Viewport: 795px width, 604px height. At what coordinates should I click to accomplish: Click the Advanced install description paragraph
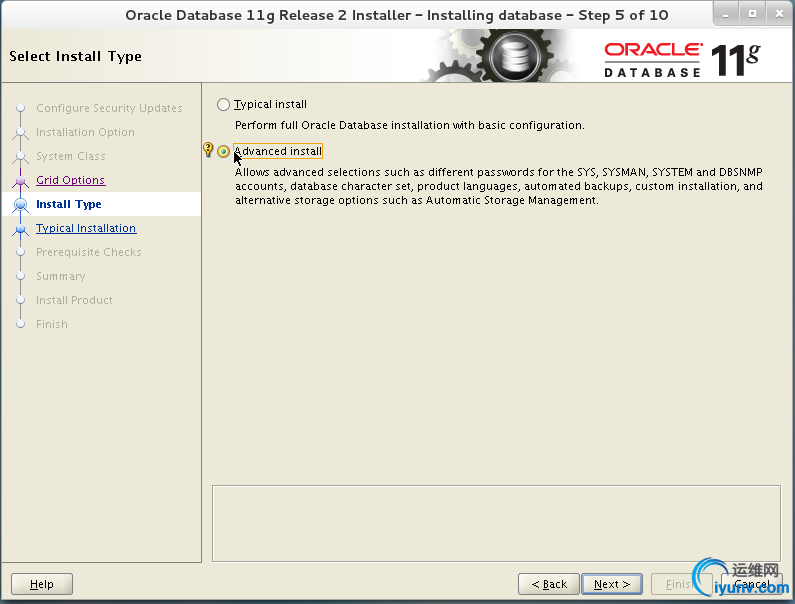click(499, 186)
